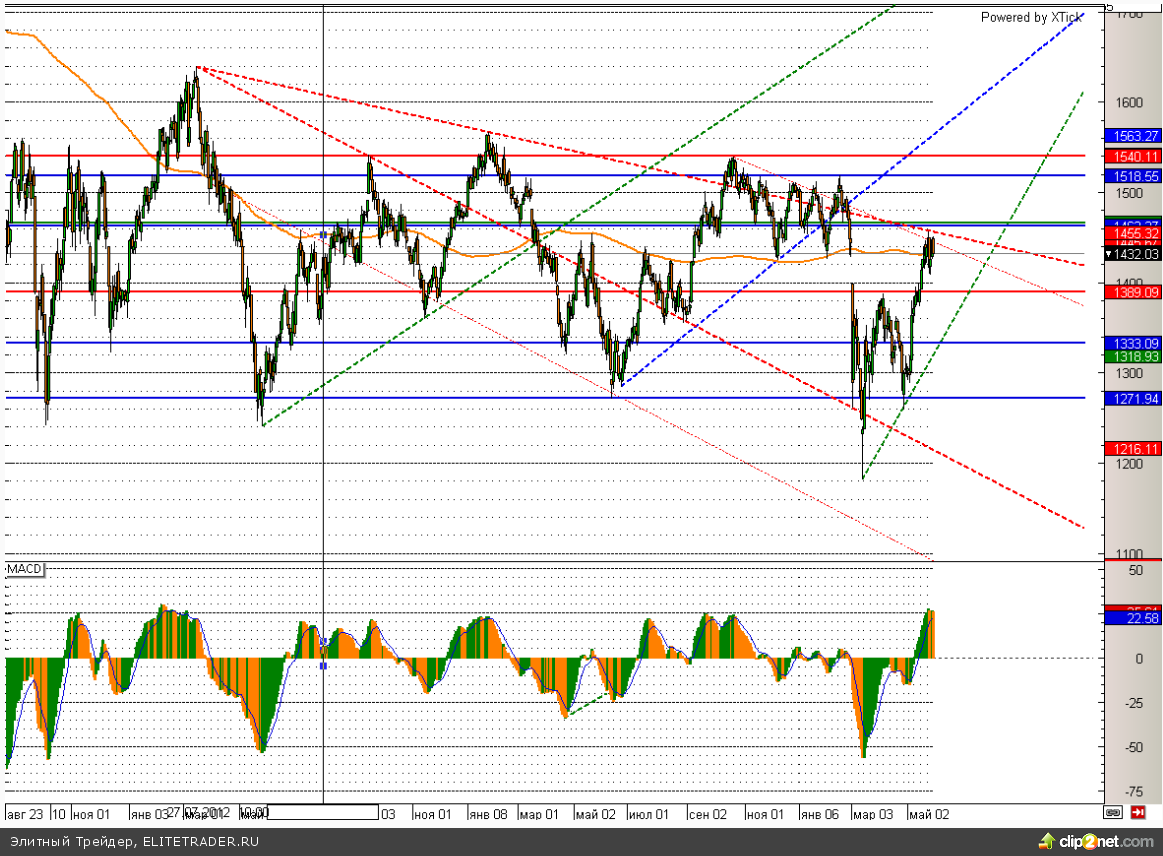
Task: Click the 1540.11 red price label
Action: 1131,156
